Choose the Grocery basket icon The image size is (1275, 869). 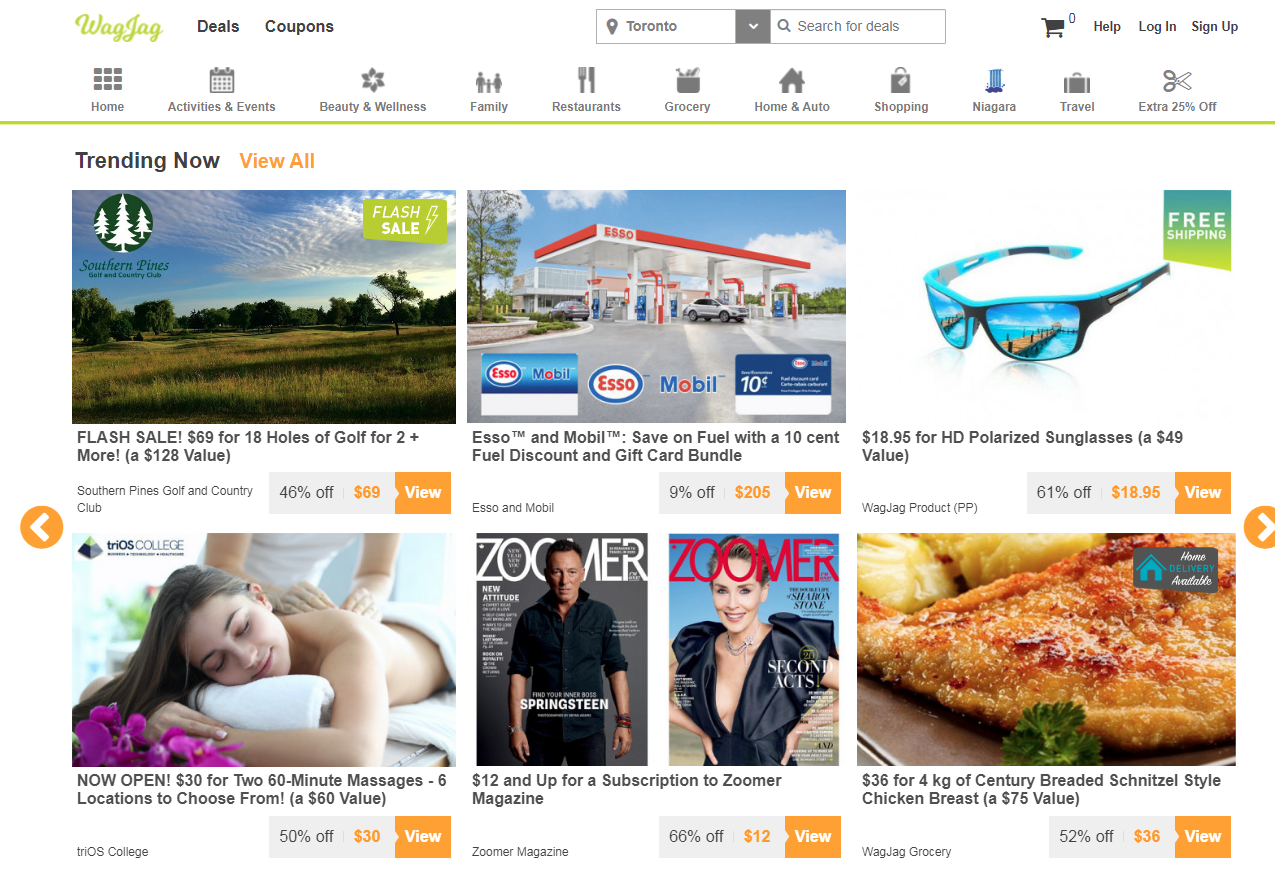687,81
